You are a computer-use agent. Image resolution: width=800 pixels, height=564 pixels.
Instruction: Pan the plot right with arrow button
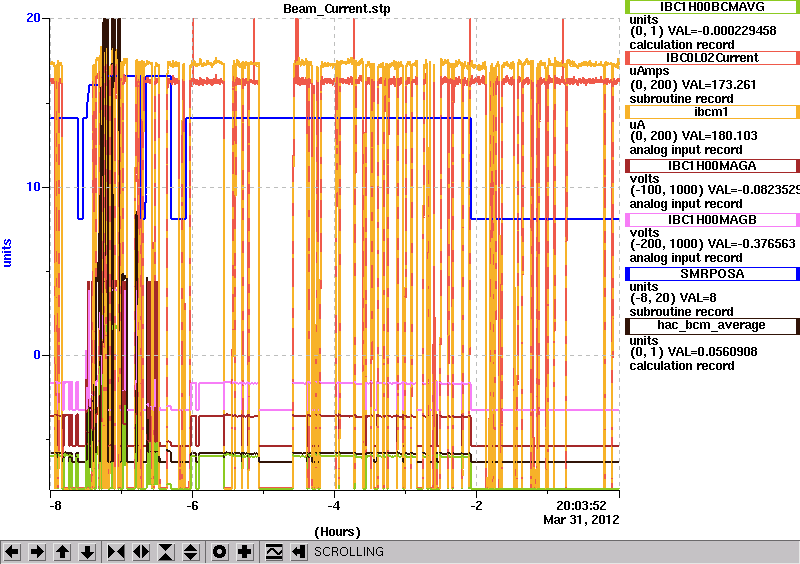pos(37,552)
